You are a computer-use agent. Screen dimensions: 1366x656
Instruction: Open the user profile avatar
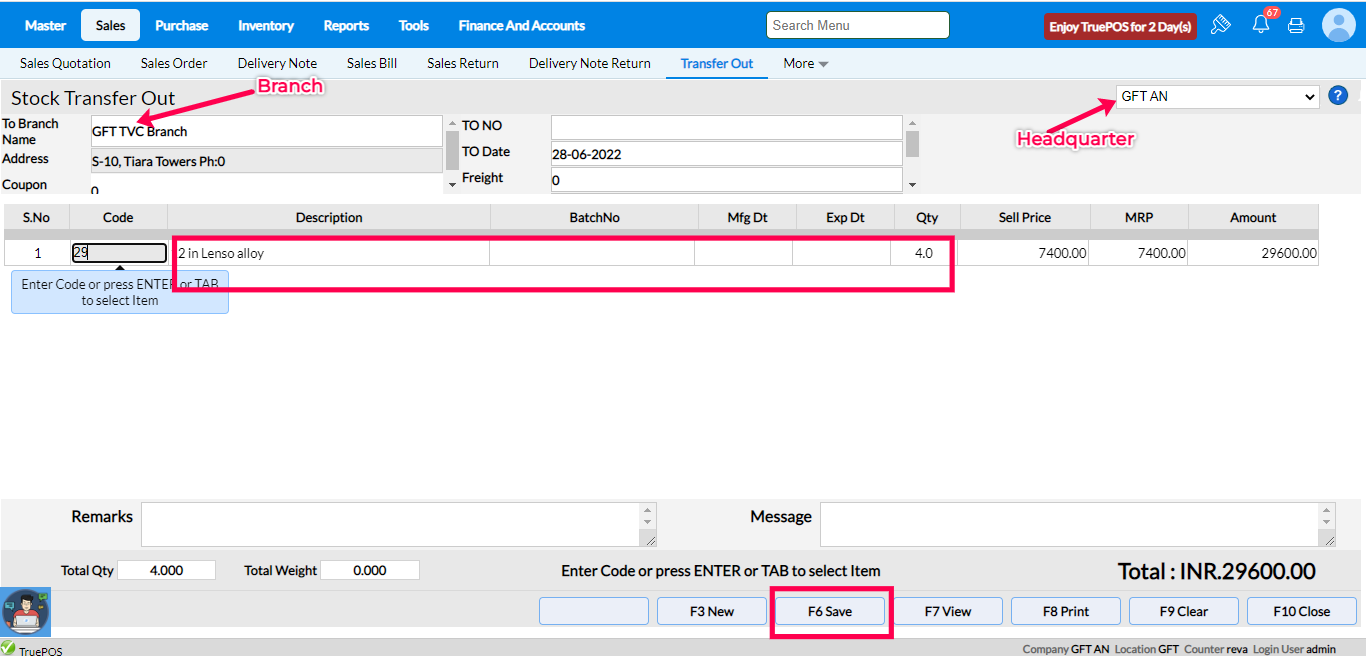1338,25
